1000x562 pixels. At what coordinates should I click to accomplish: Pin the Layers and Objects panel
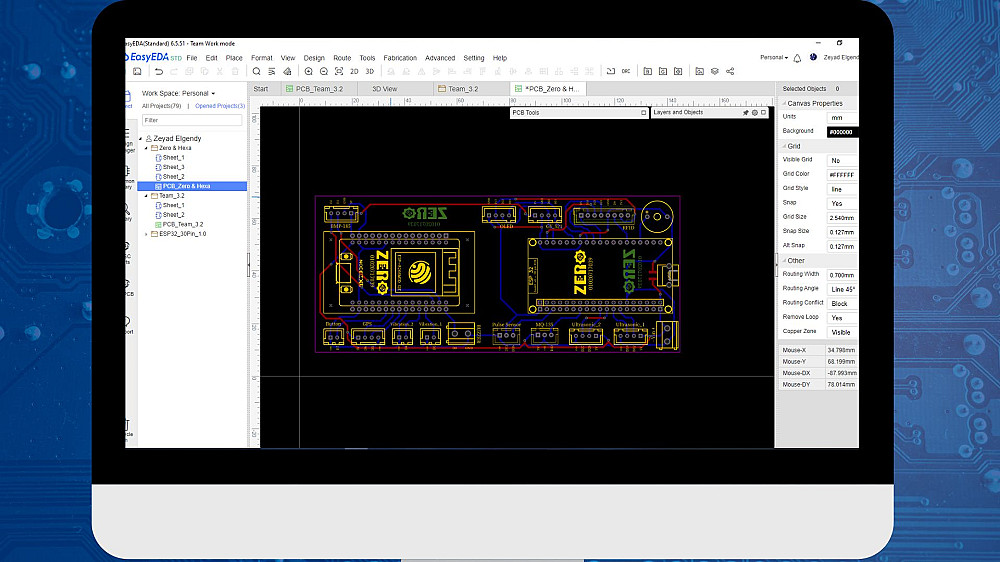click(x=745, y=113)
